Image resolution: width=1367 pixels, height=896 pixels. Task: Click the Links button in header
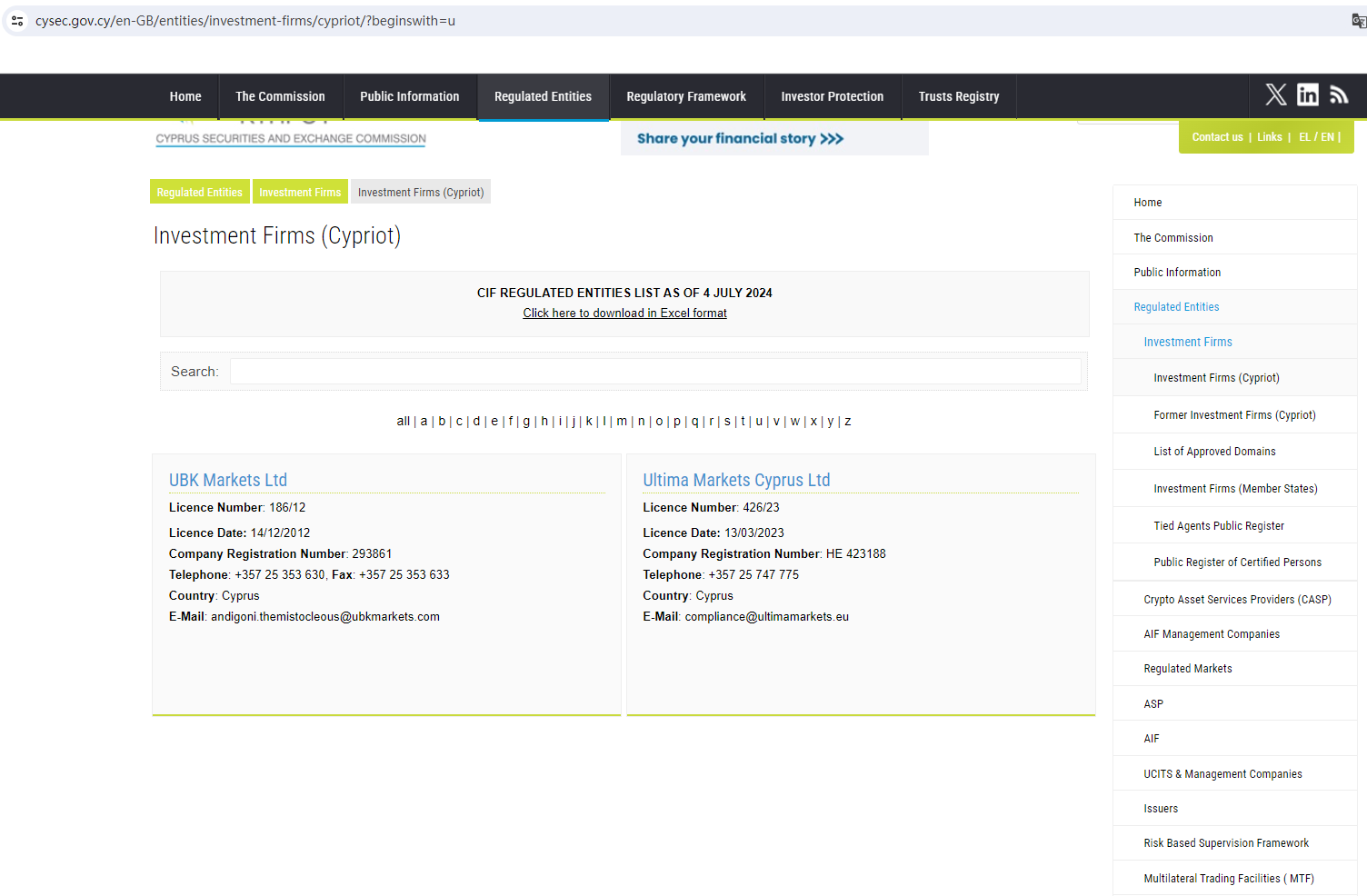click(1270, 137)
